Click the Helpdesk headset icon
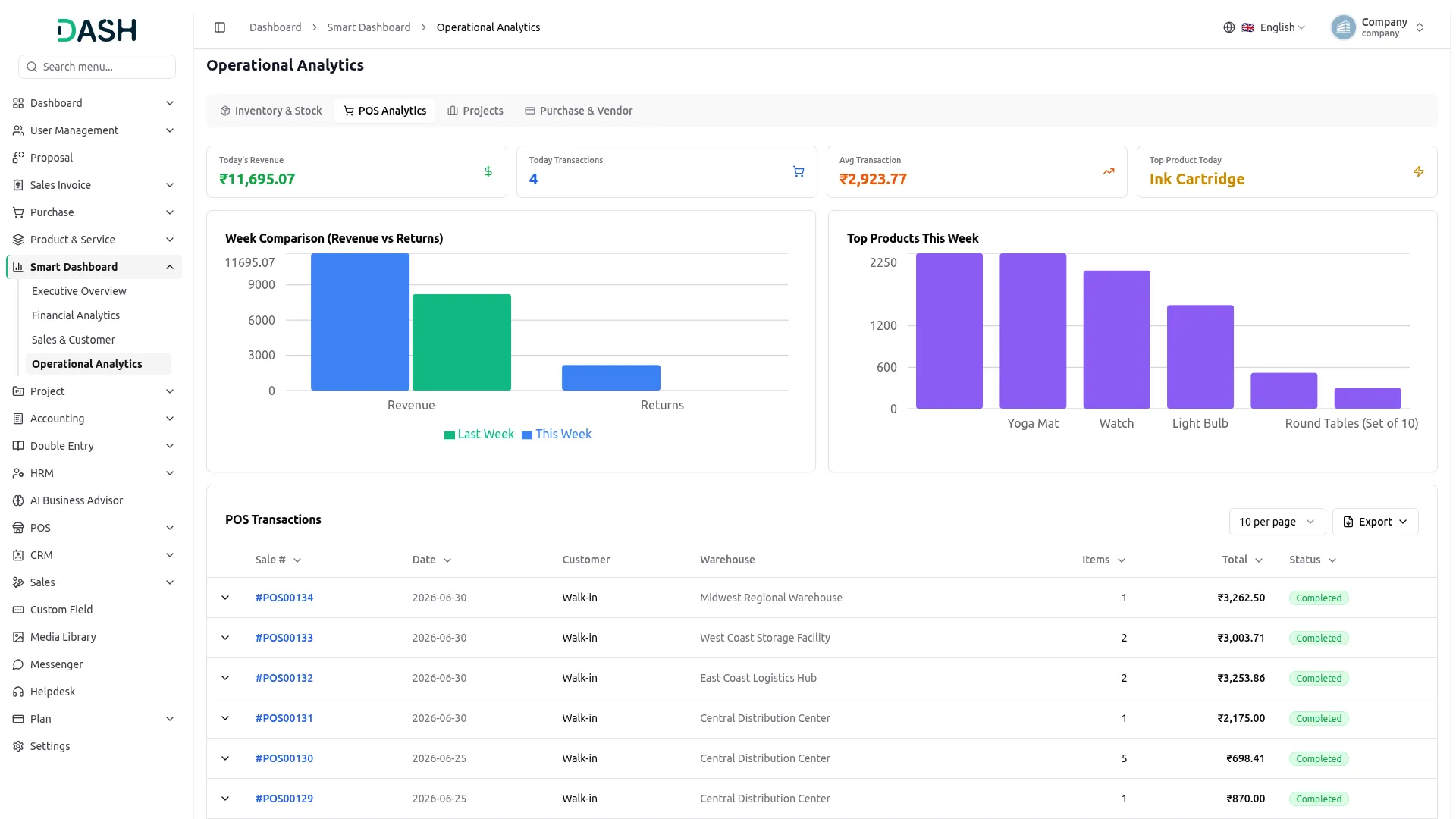 coord(18,692)
